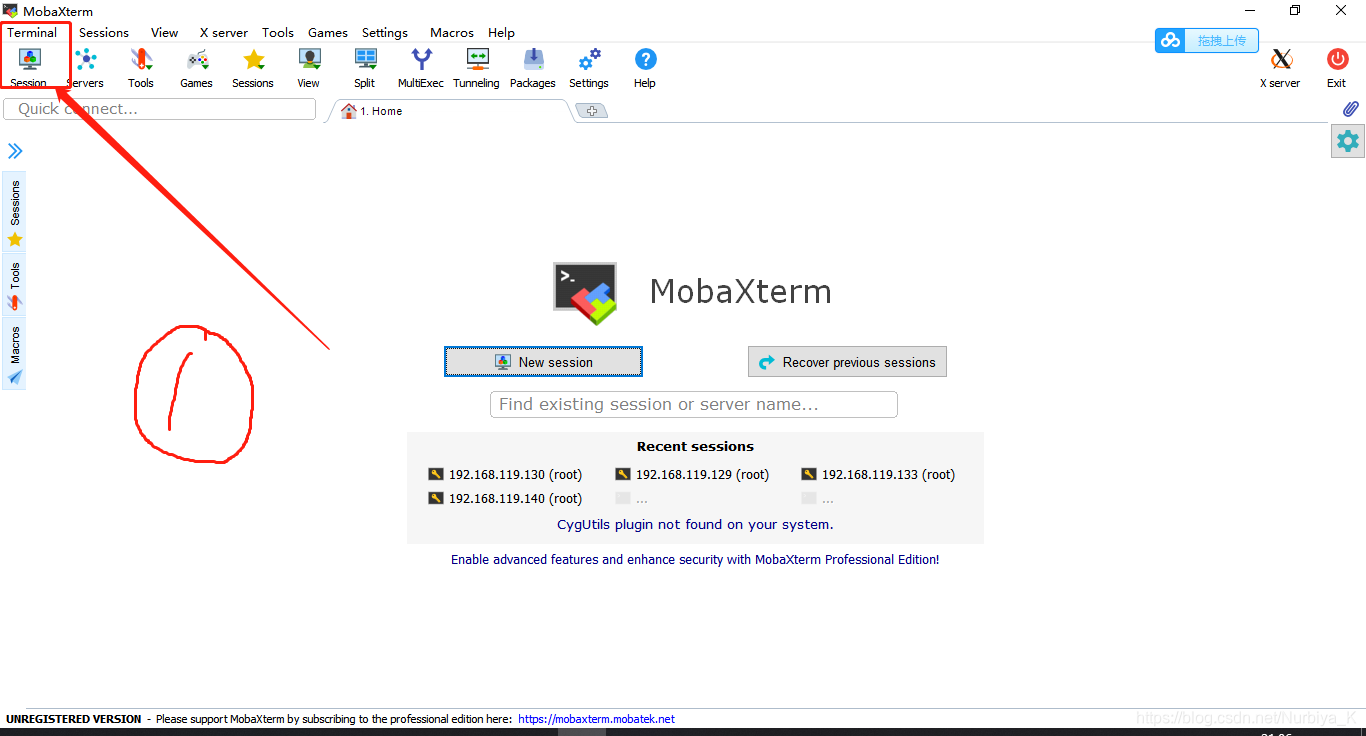Open the Tunneling toolbar icon

coord(477,67)
